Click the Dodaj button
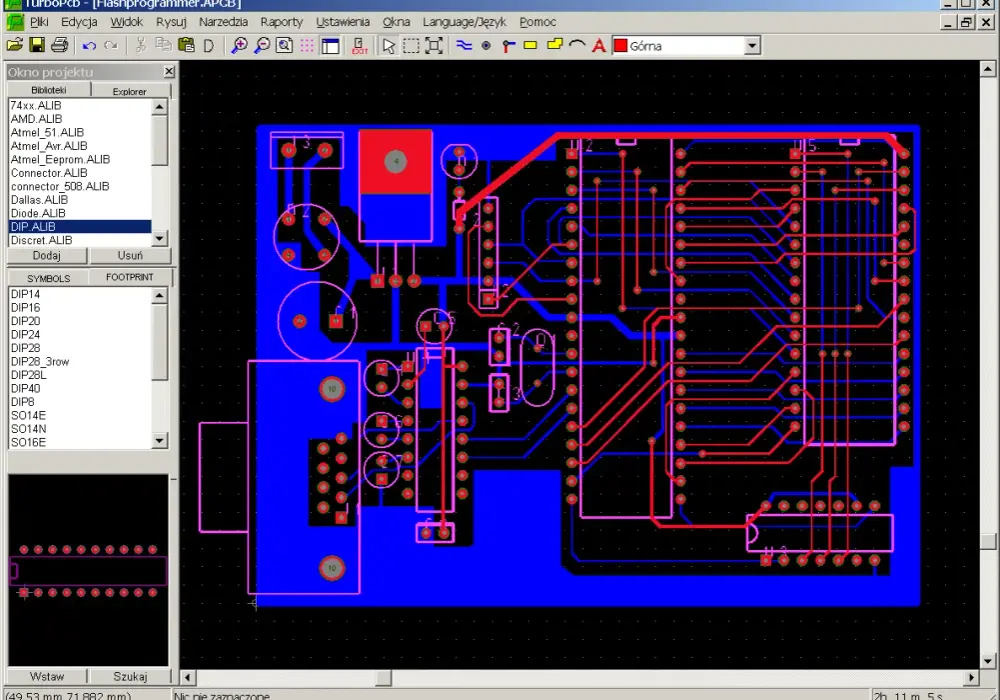The width and height of the screenshot is (1000, 700). click(47, 256)
